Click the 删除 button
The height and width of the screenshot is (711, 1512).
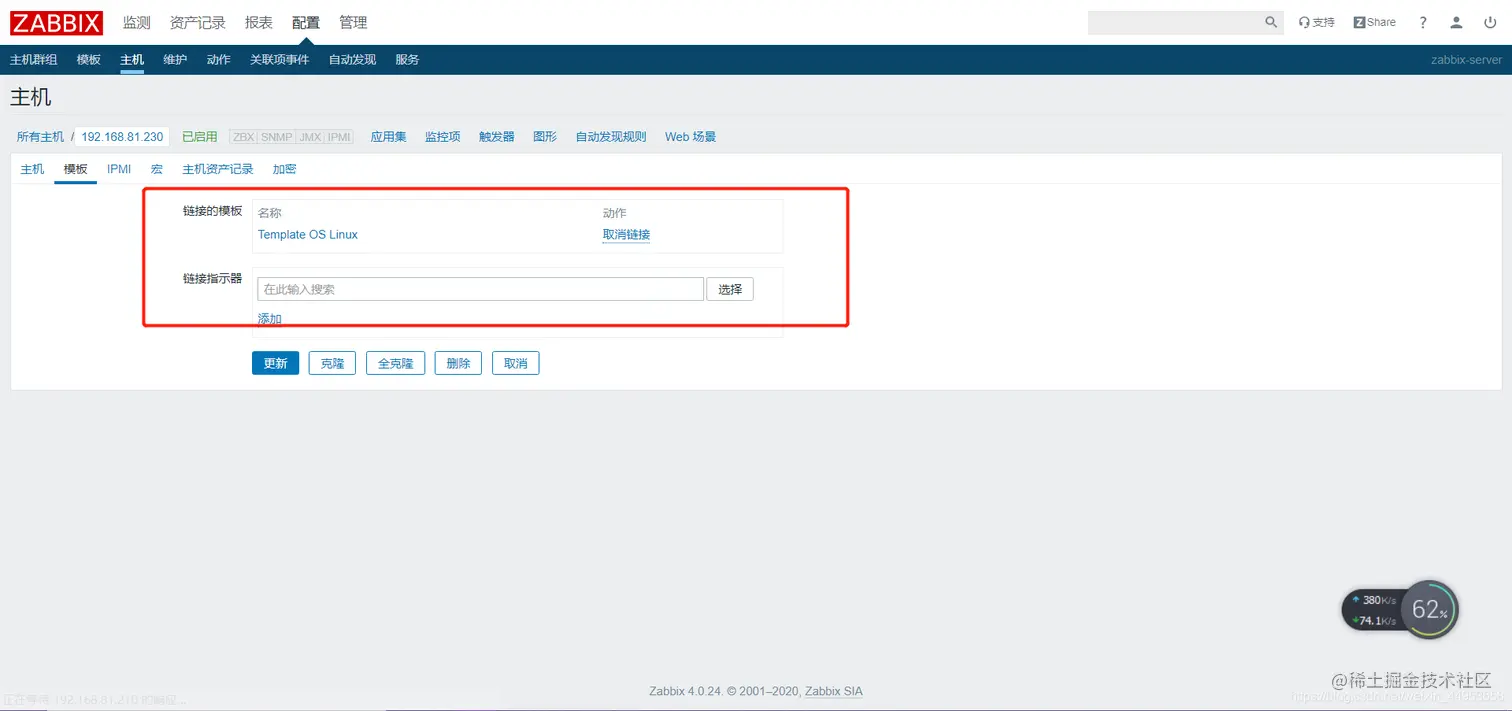[458, 363]
